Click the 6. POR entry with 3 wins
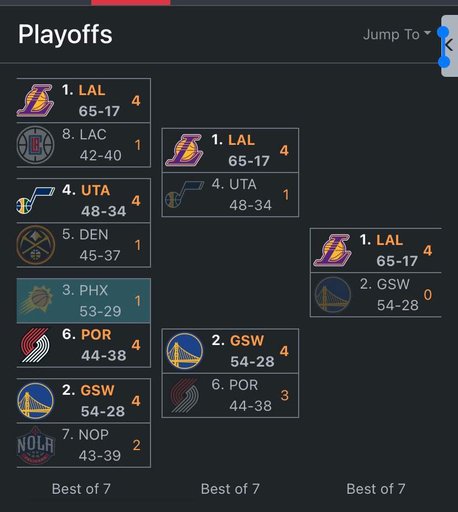458x512 pixels. click(x=230, y=395)
